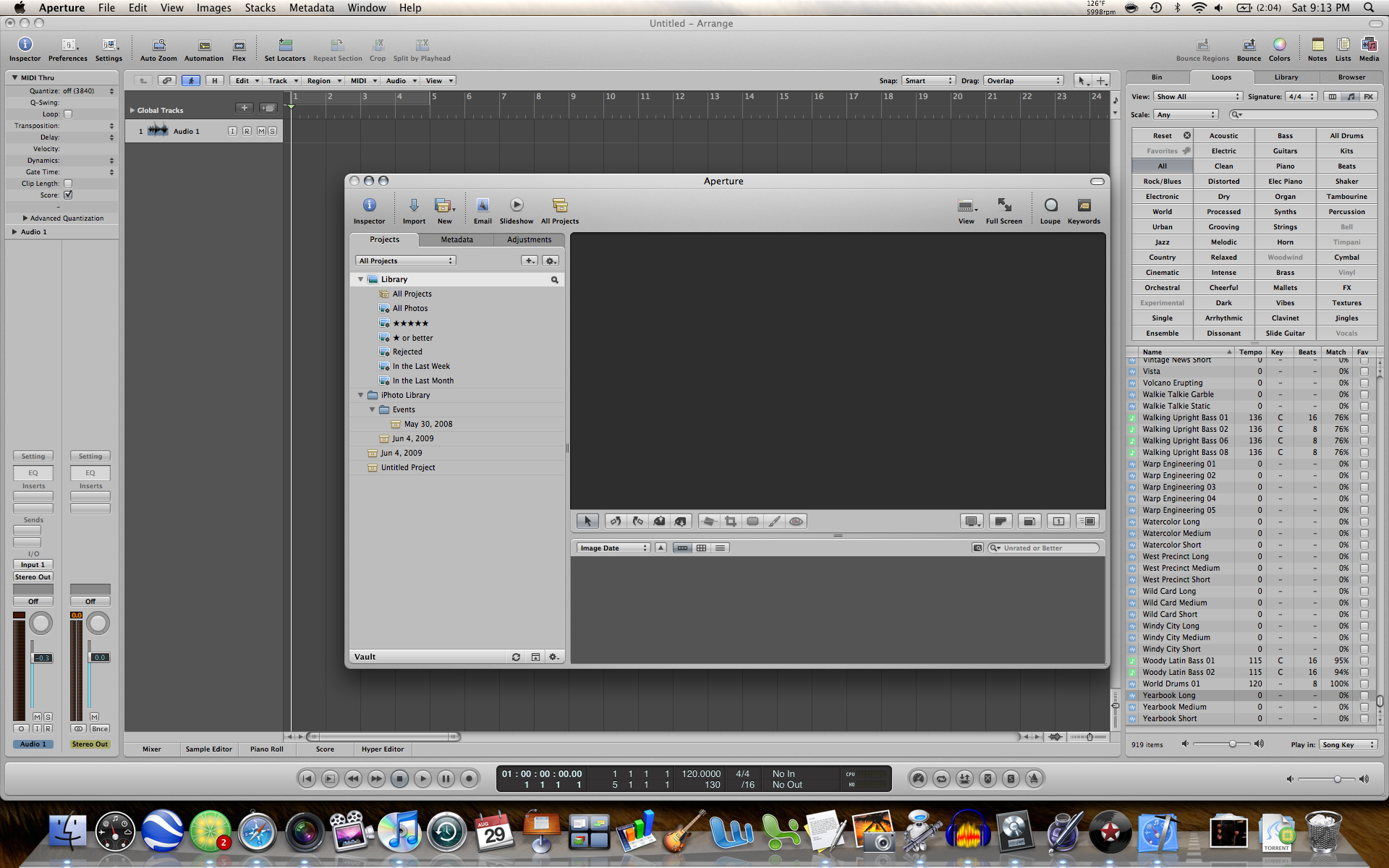Open Safari from the Dock
Image resolution: width=1389 pixels, height=868 pixels.
[257, 832]
